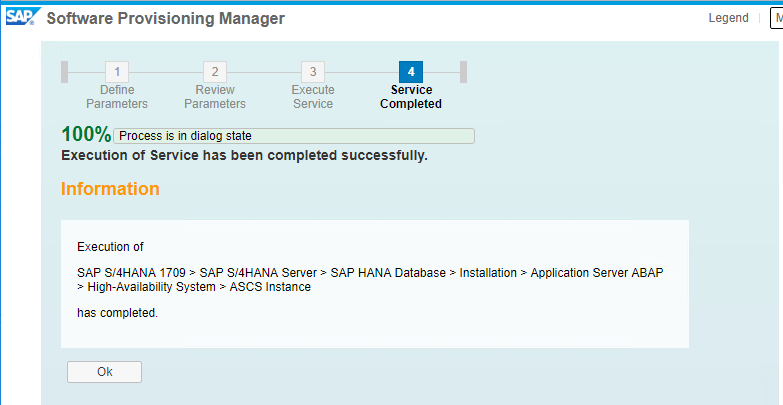The width and height of the screenshot is (783, 405).
Task: Click the 'Process is in dialog state' progress bar
Action: 294,136
